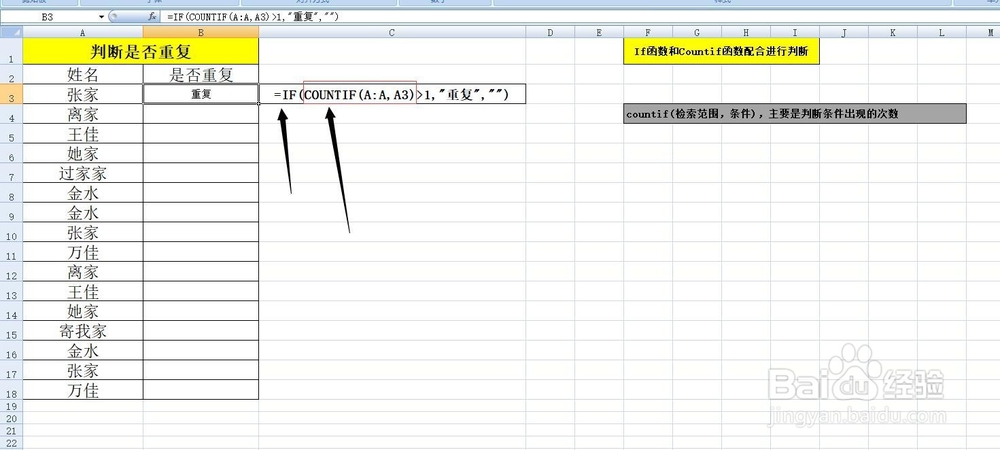Select 金水 in row 8

pyautogui.click(x=83, y=193)
